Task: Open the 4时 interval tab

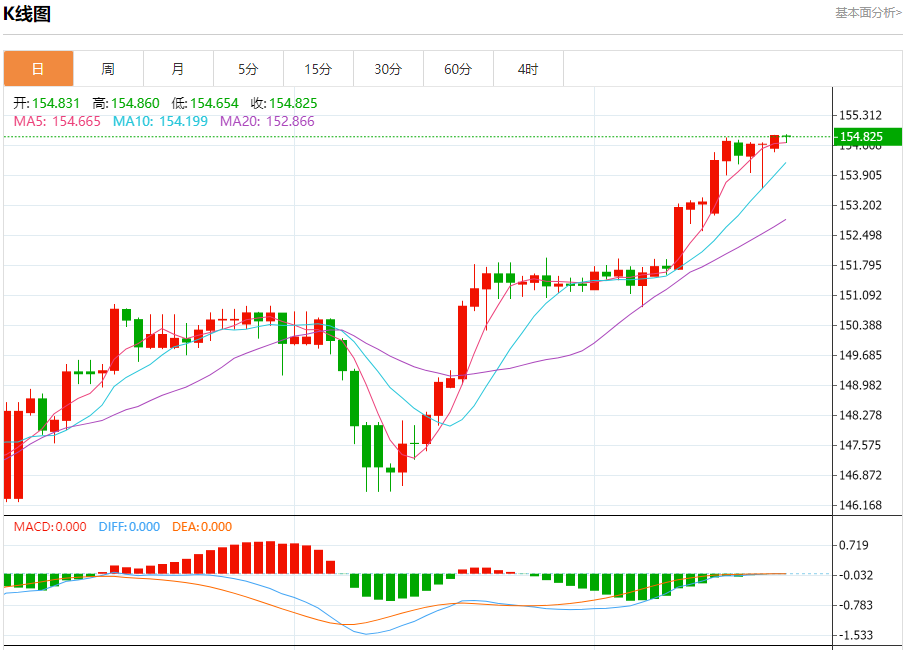Action: (x=529, y=69)
